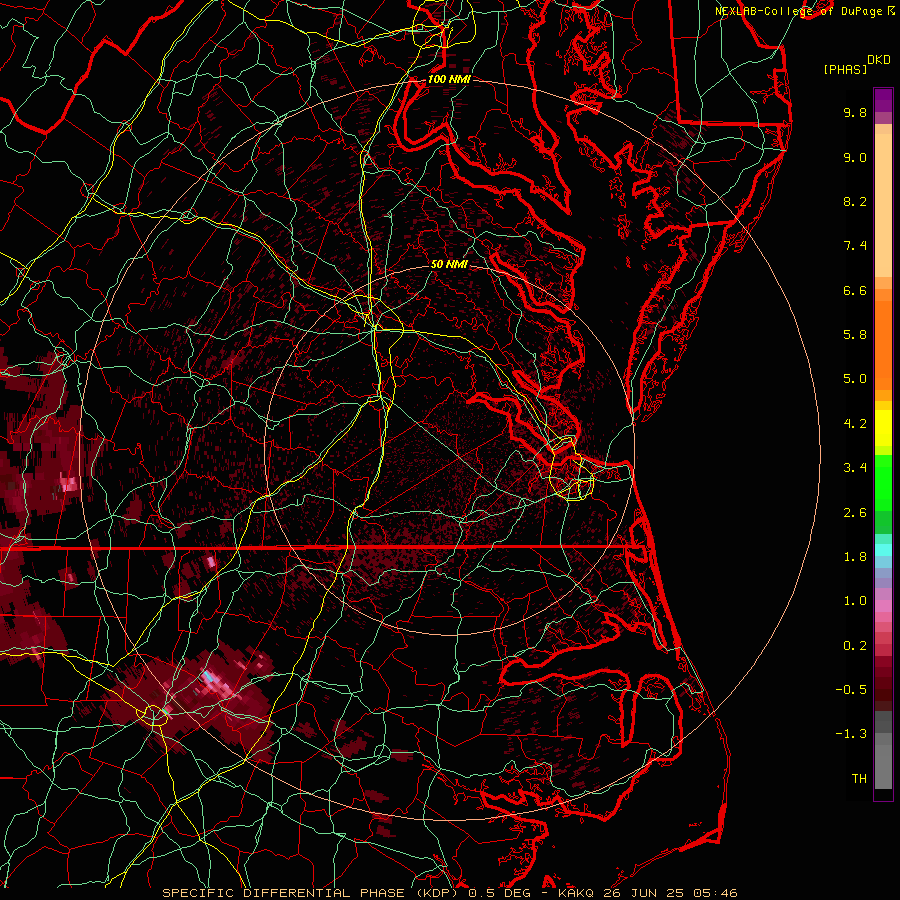Click the 5.8 value on the scale
Image resolution: width=900 pixels, height=900 pixels.
pyautogui.click(x=855, y=335)
